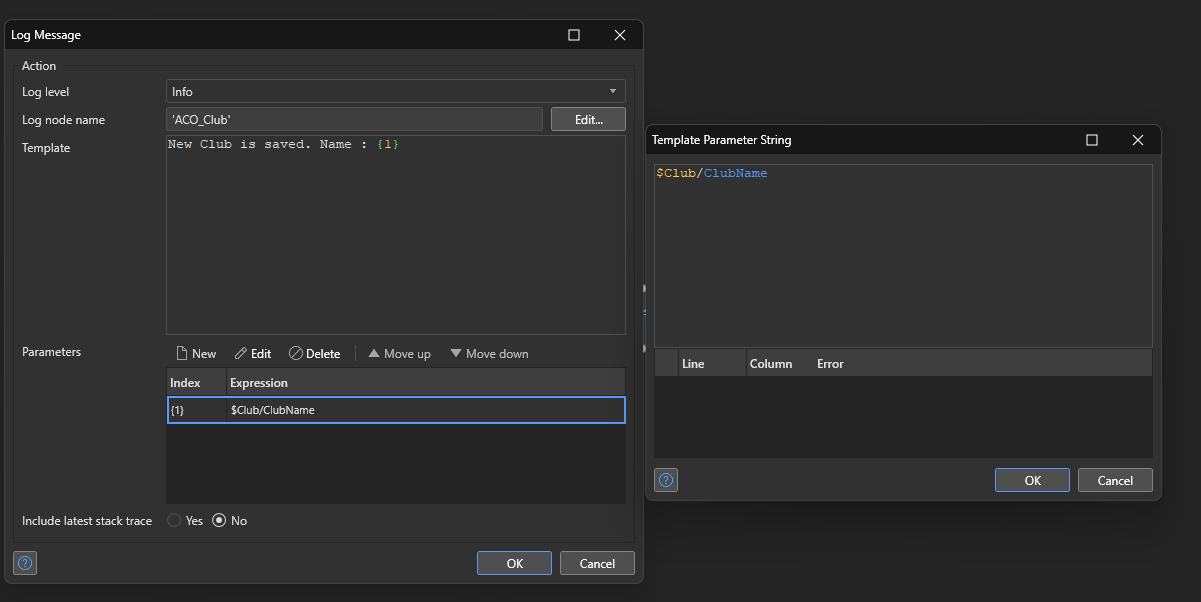The width and height of the screenshot is (1201, 602).
Task: Delete the selected parameter
Action: 314,353
